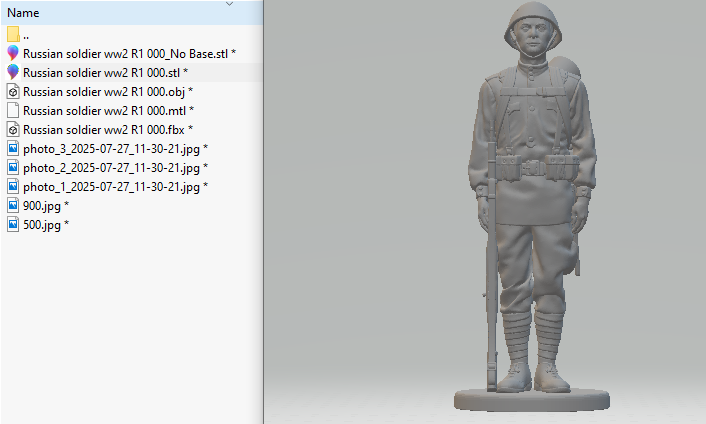Click the image icon of photo_3 jpg
The image size is (706, 424).
(x=13, y=148)
